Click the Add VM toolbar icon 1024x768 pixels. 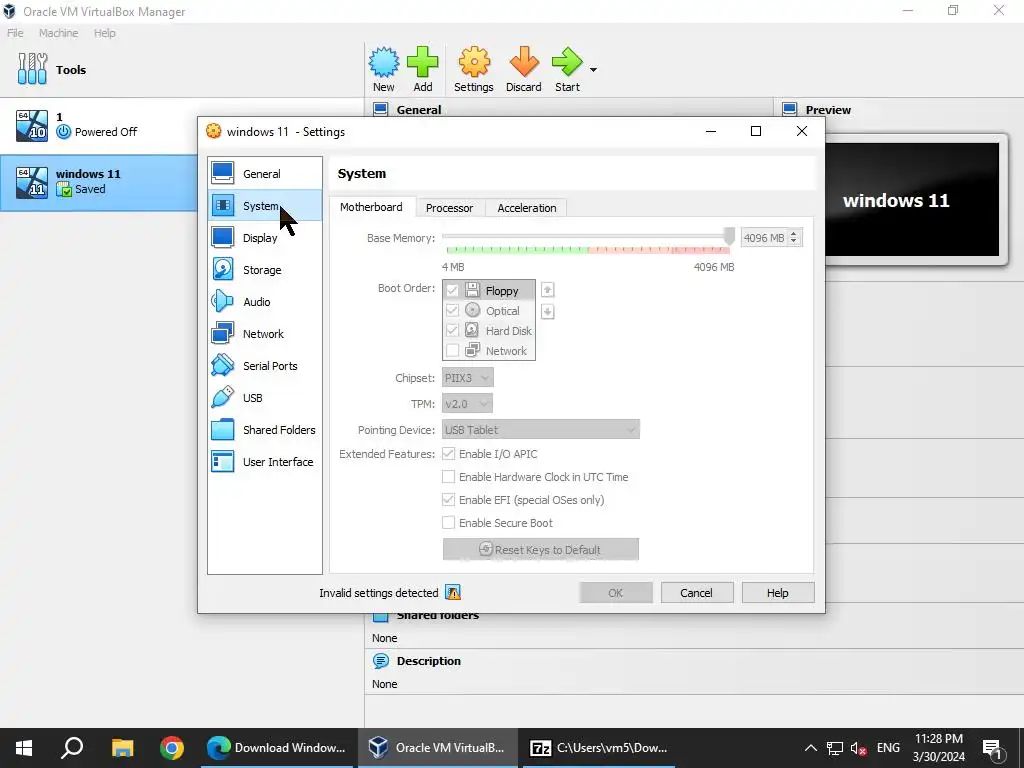tap(423, 63)
